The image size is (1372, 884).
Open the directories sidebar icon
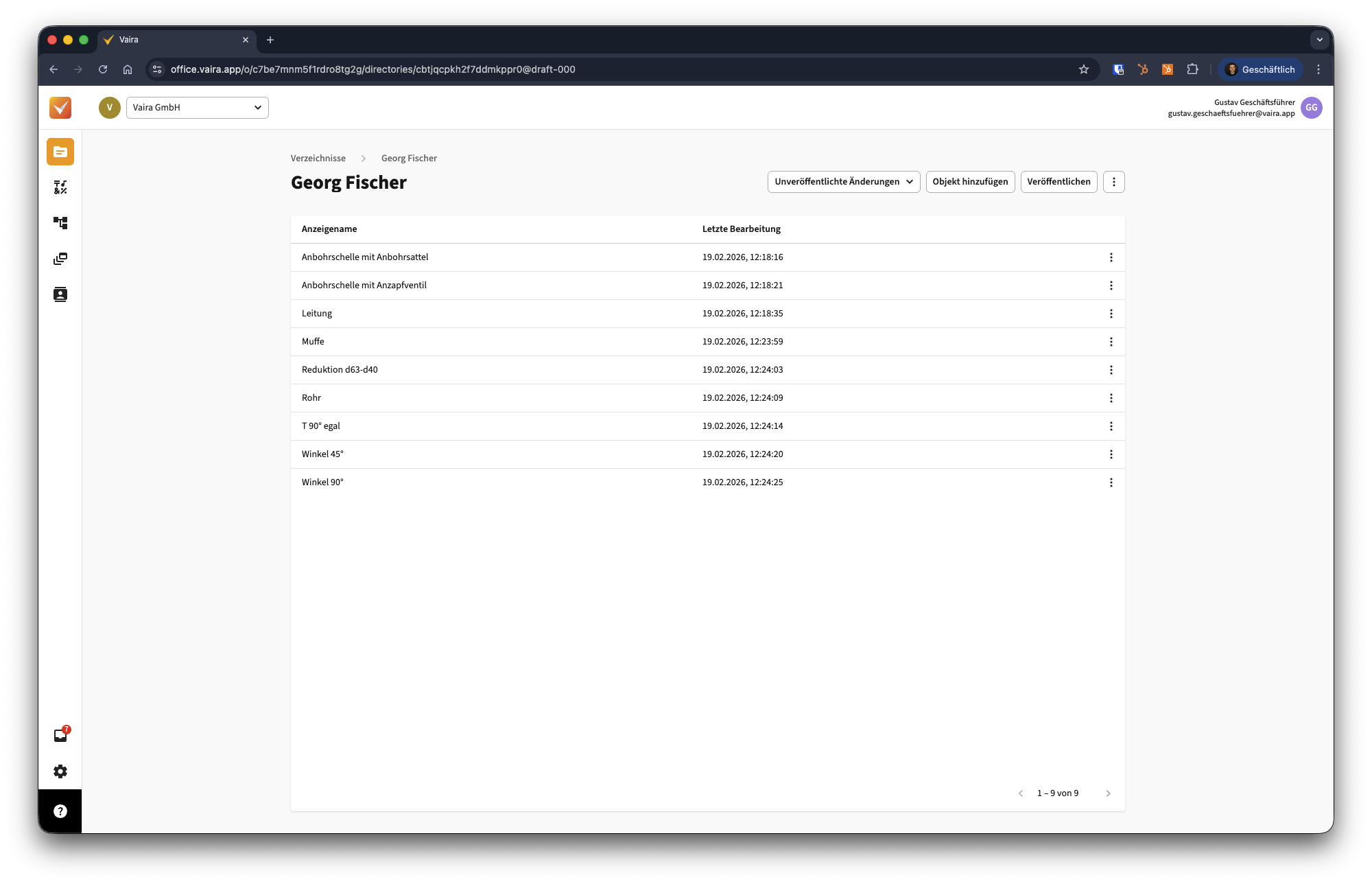click(x=60, y=152)
